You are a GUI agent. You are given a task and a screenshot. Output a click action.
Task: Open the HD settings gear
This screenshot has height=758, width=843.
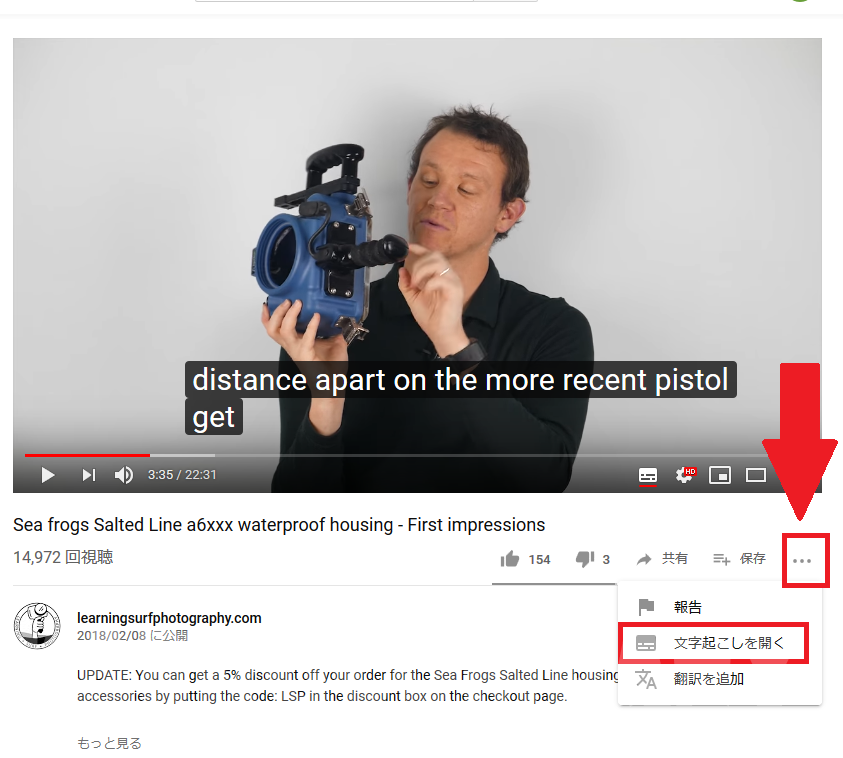pyautogui.click(x=685, y=475)
